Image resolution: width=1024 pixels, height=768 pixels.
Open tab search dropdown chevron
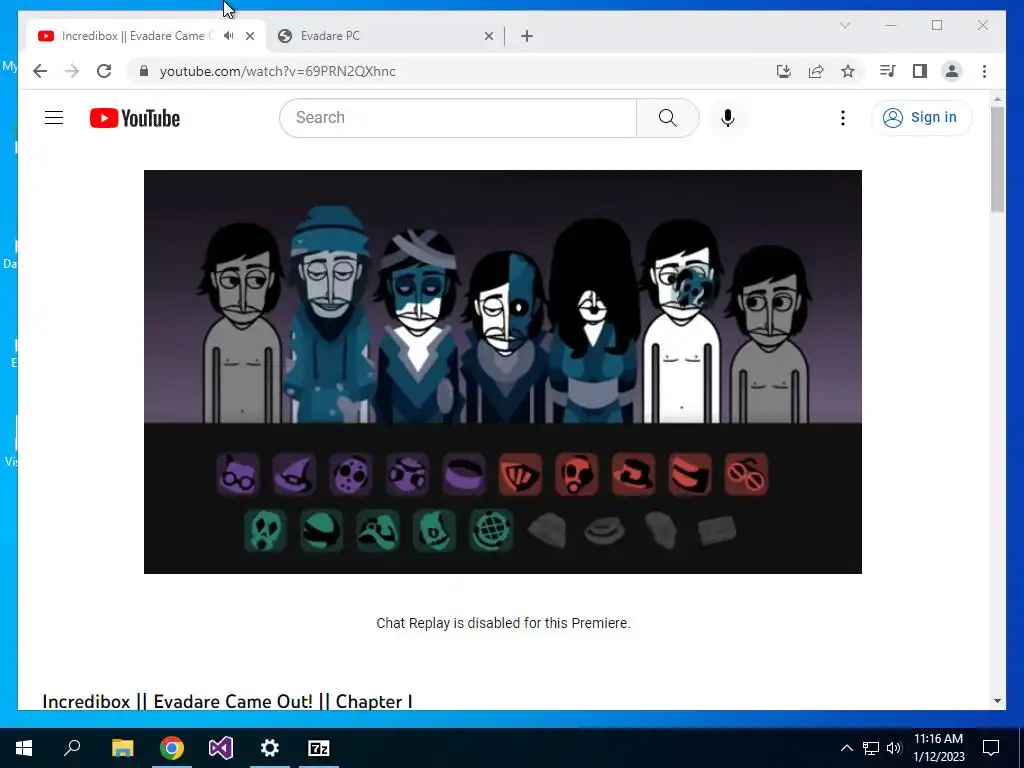(x=844, y=25)
